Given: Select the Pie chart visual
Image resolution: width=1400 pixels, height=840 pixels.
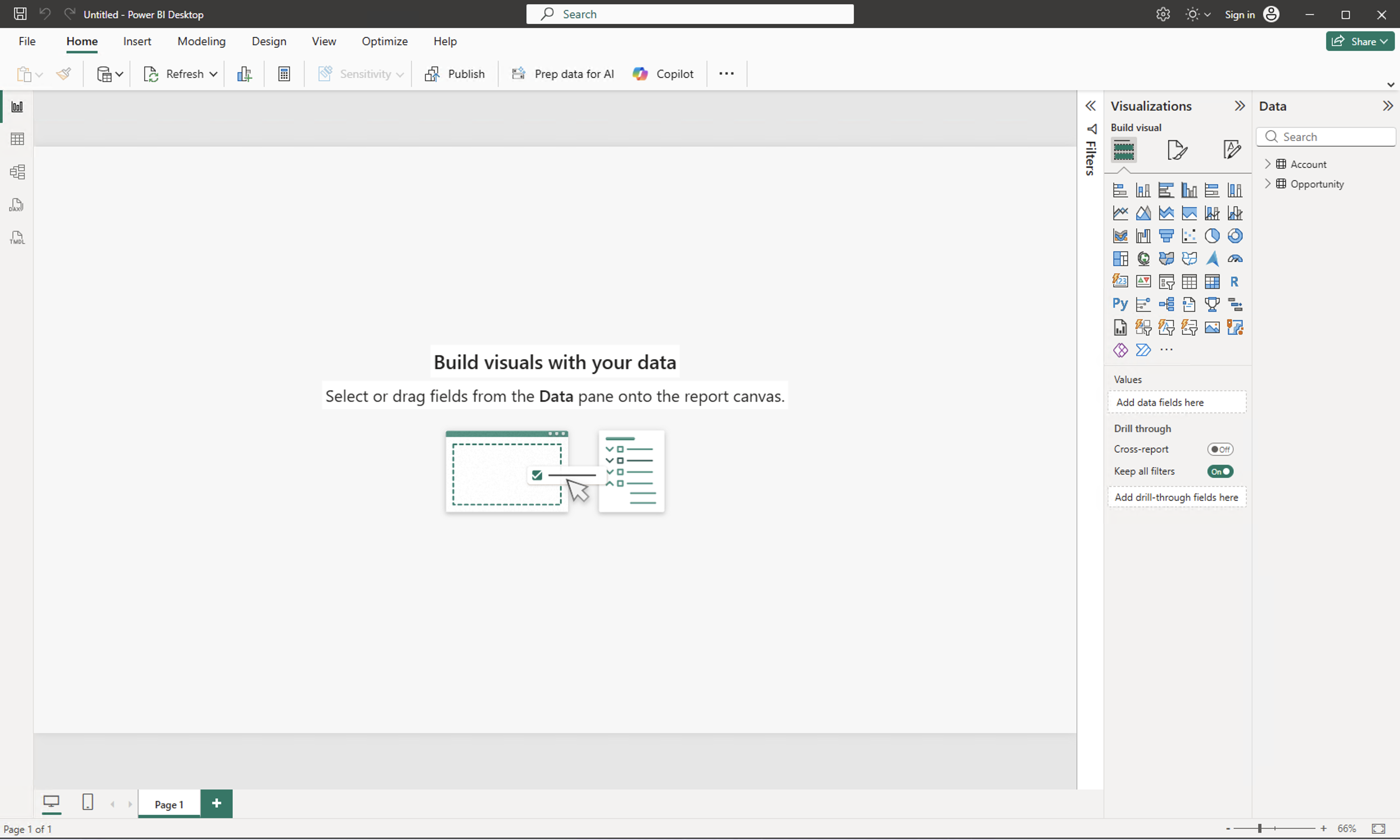Looking at the screenshot, I should pos(1212,236).
